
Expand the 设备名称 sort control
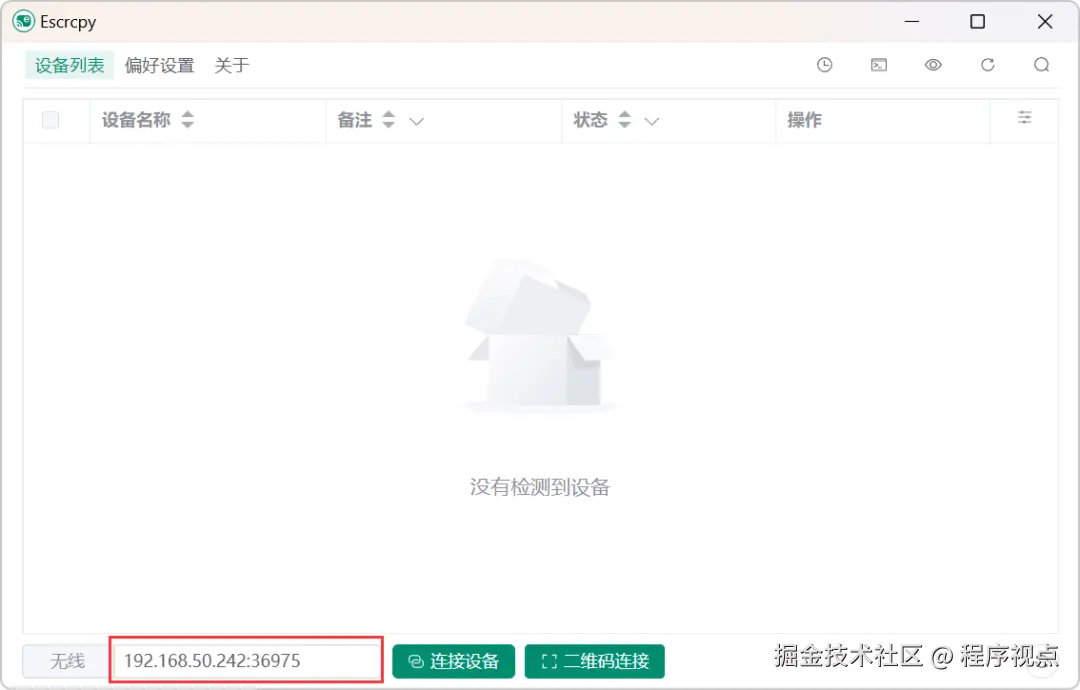(187, 118)
